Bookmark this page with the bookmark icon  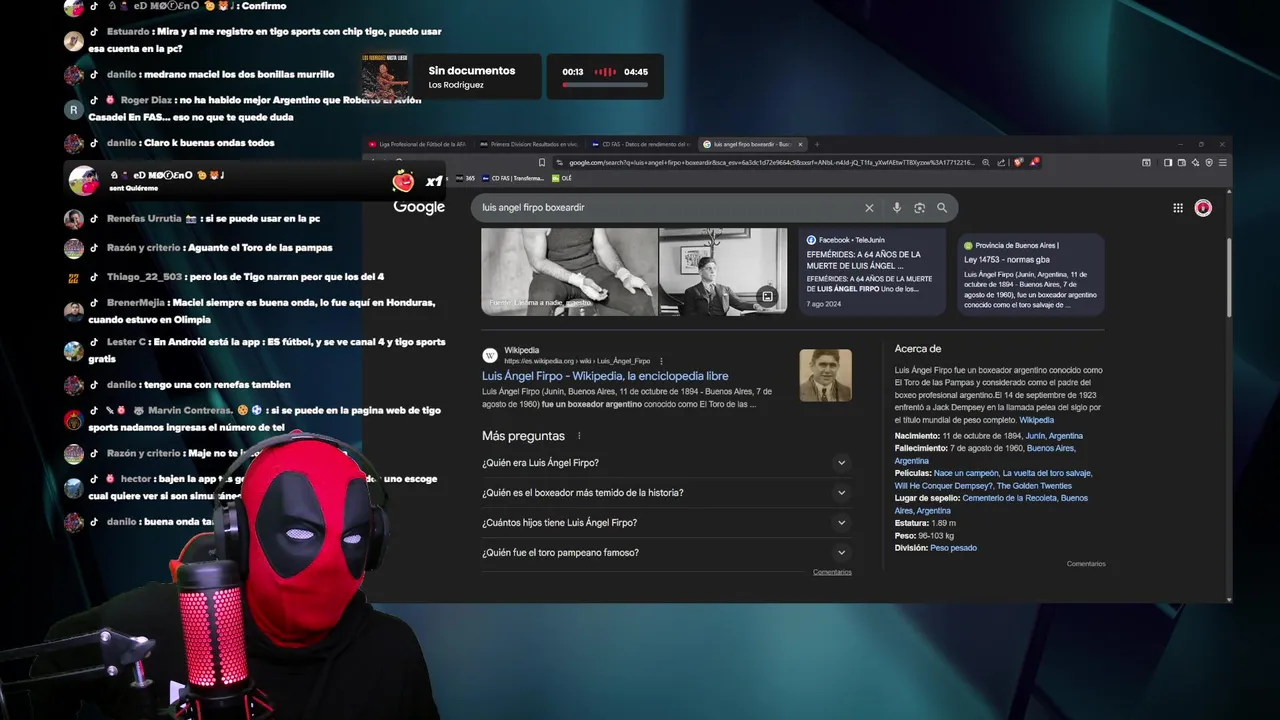point(542,162)
